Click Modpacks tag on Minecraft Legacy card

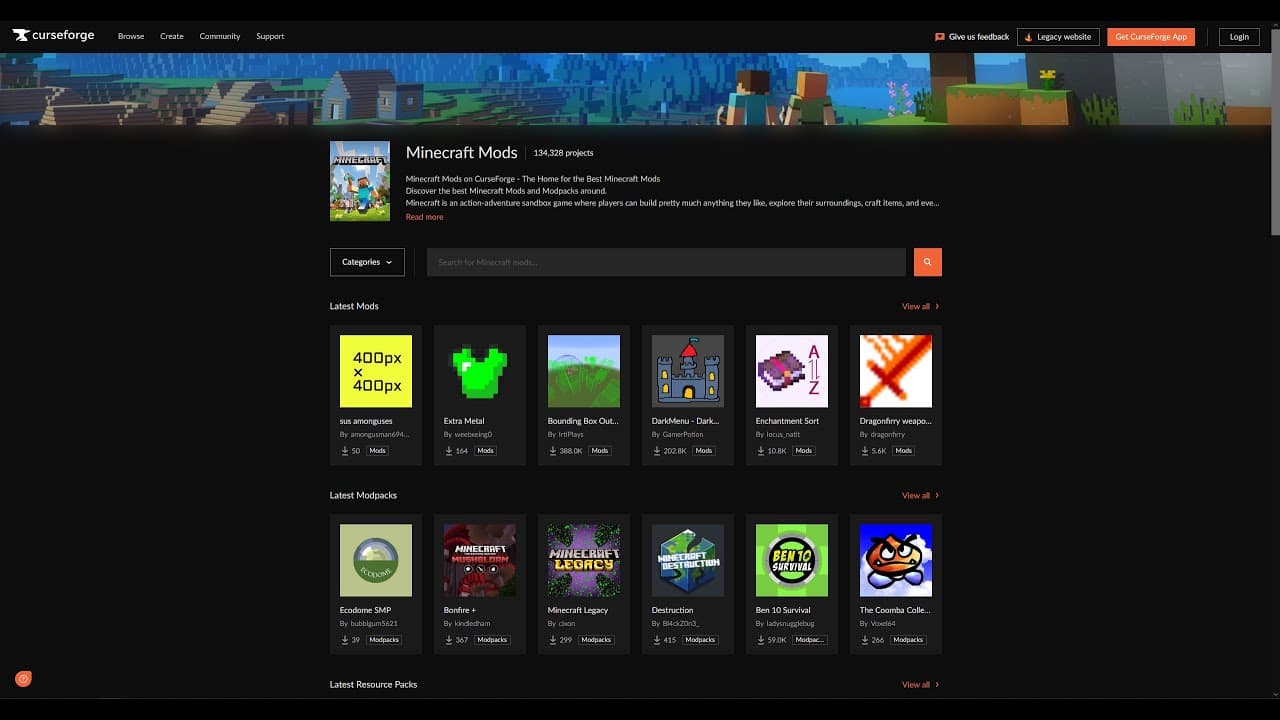tap(596, 640)
